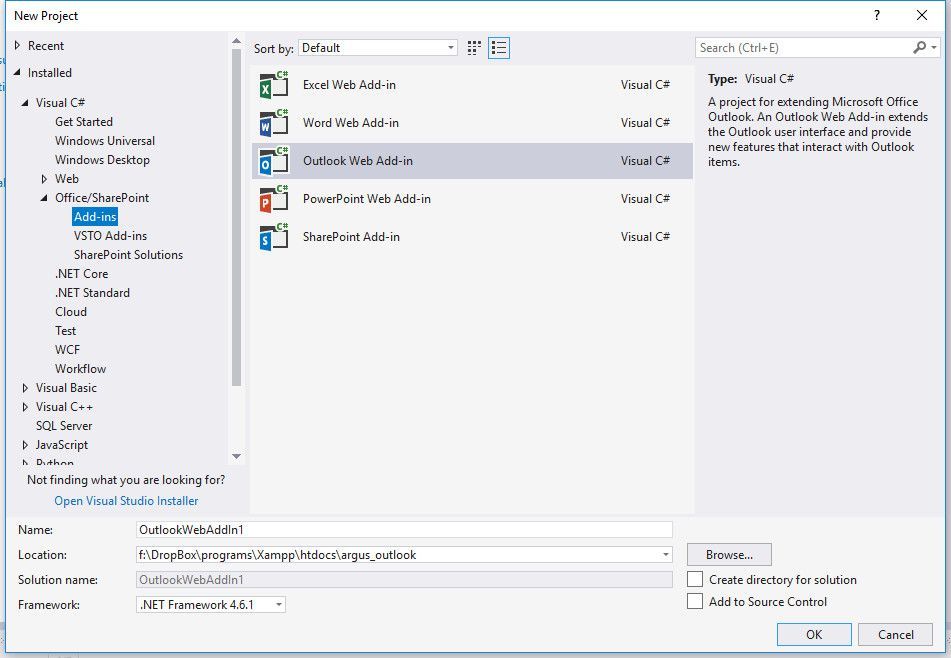Select Cloud category
This screenshot has height=658, width=951.
tap(71, 312)
